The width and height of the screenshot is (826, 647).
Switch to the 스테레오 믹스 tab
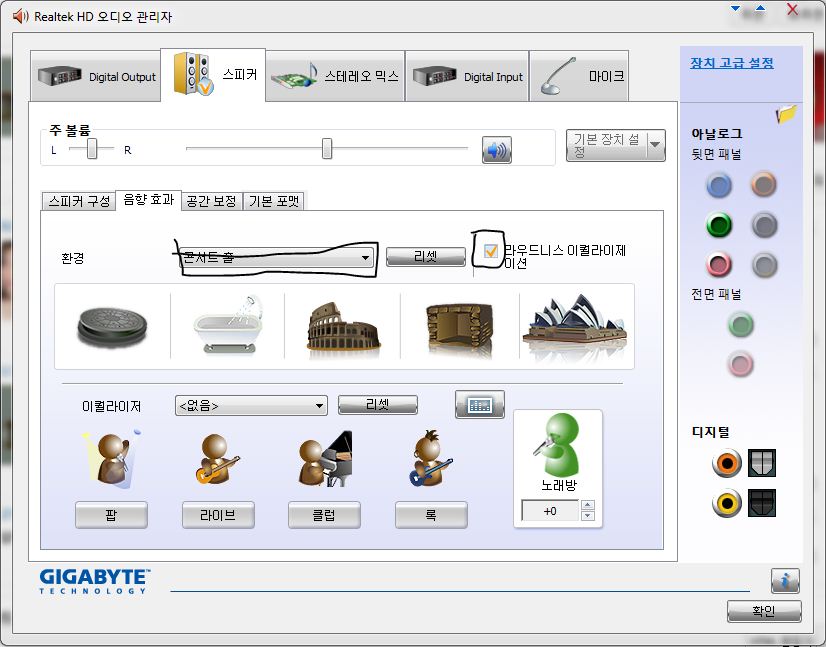(x=336, y=76)
